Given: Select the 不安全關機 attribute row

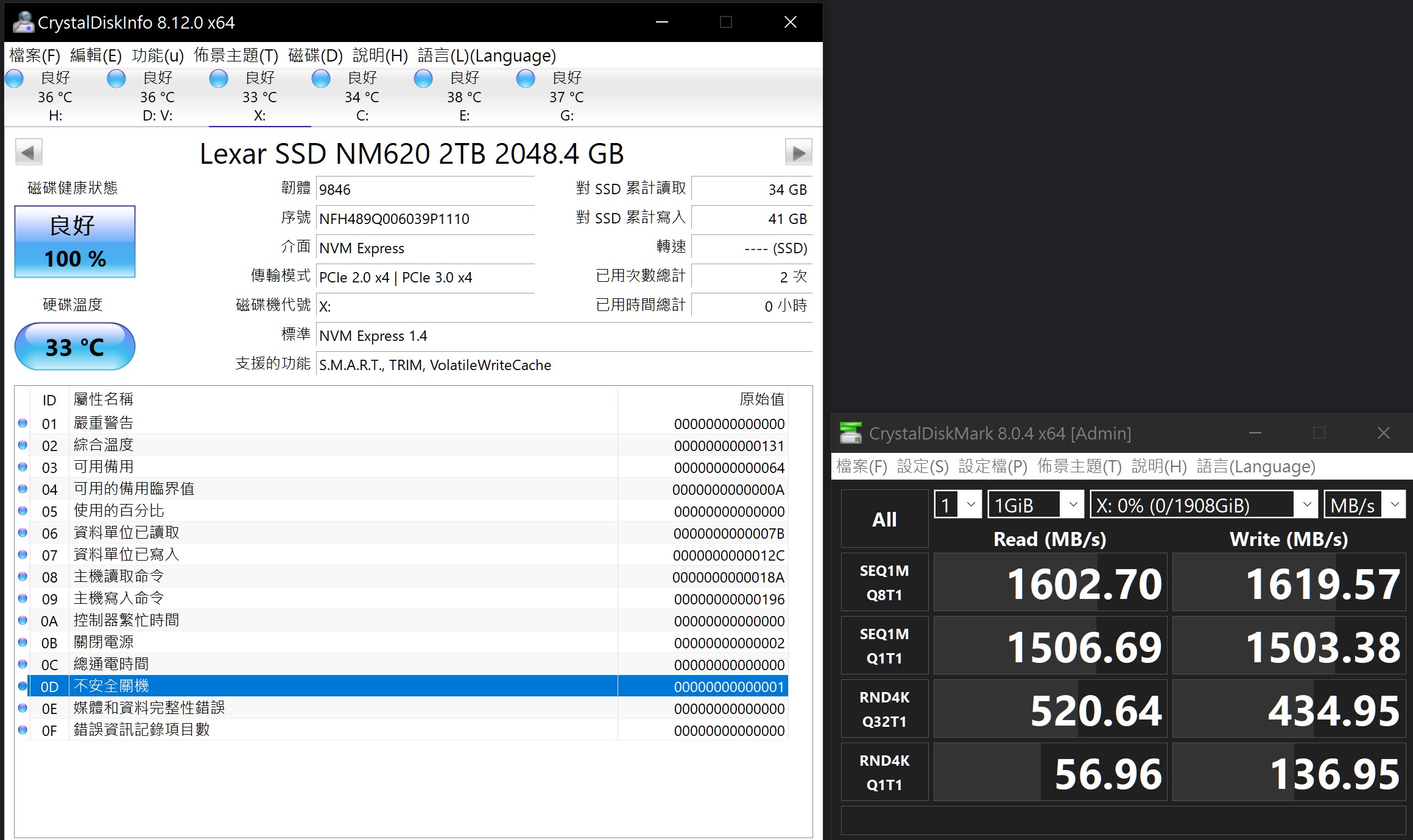Looking at the screenshot, I should [408, 686].
